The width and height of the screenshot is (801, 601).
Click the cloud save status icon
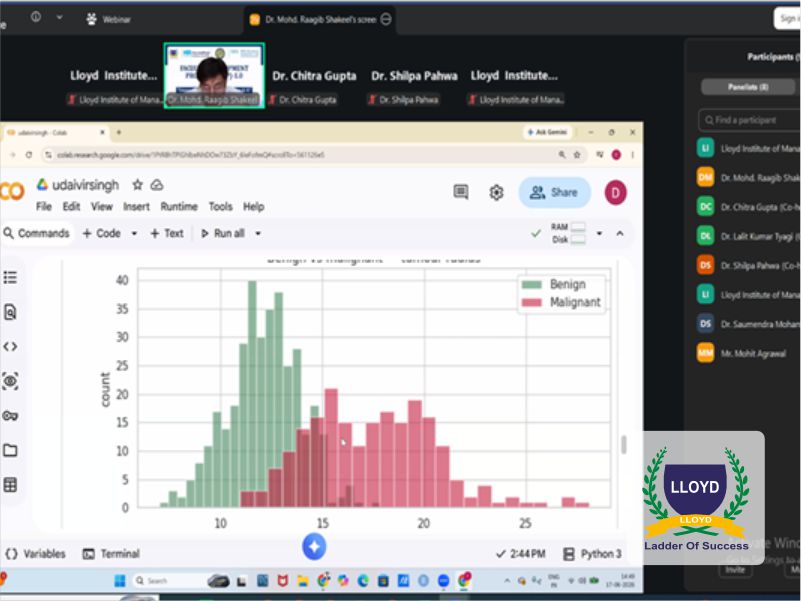[x=157, y=185]
